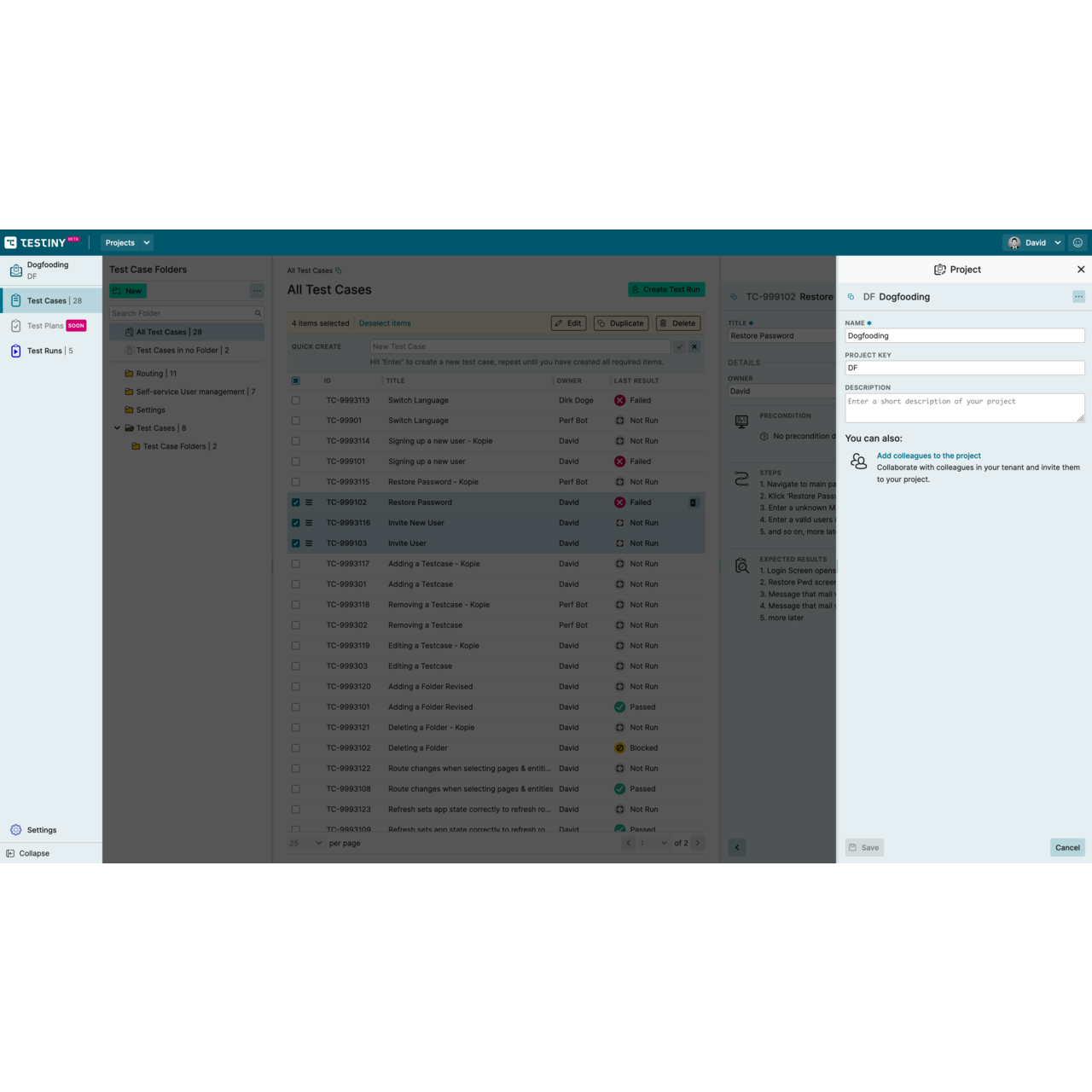The image size is (1092, 1092).
Task: Click the add colleagues people icon
Action: (x=858, y=462)
